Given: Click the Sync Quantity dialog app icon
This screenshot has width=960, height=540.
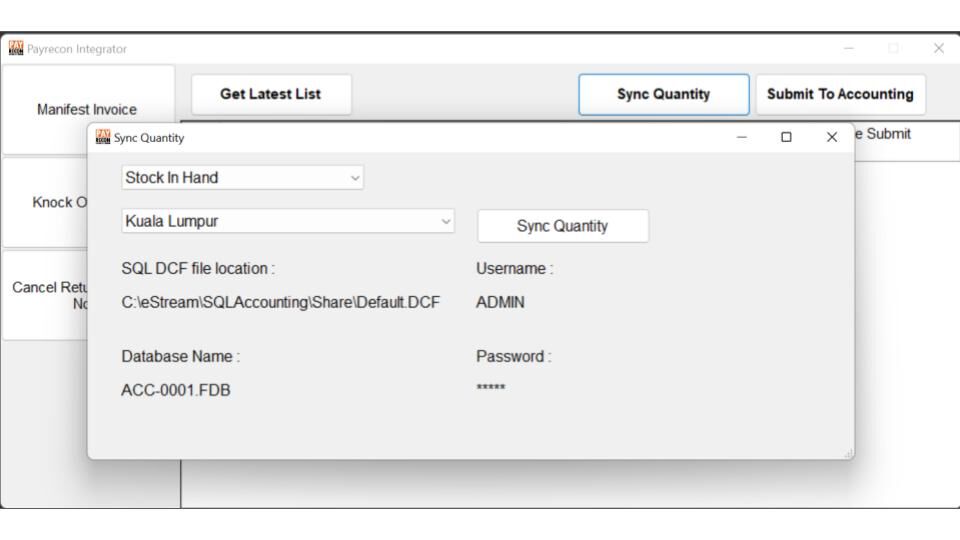Looking at the screenshot, I should [x=103, y=137].
